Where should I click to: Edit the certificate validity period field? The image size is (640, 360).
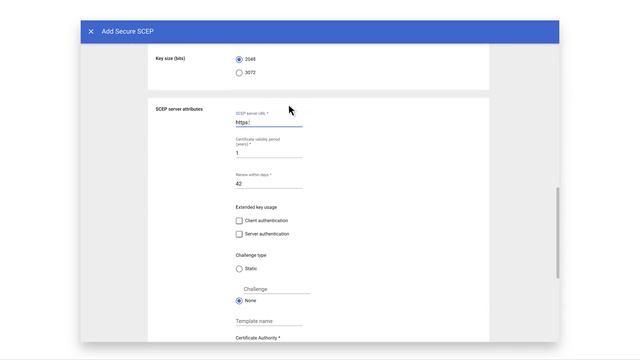(x=269, y=153)
